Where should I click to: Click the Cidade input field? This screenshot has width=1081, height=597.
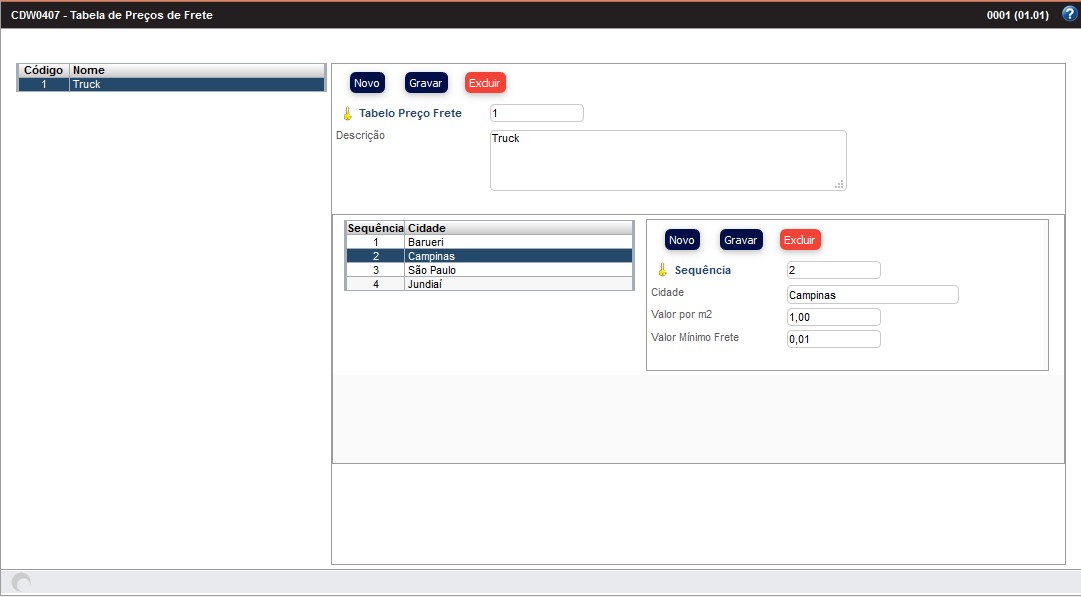[872, 295]
